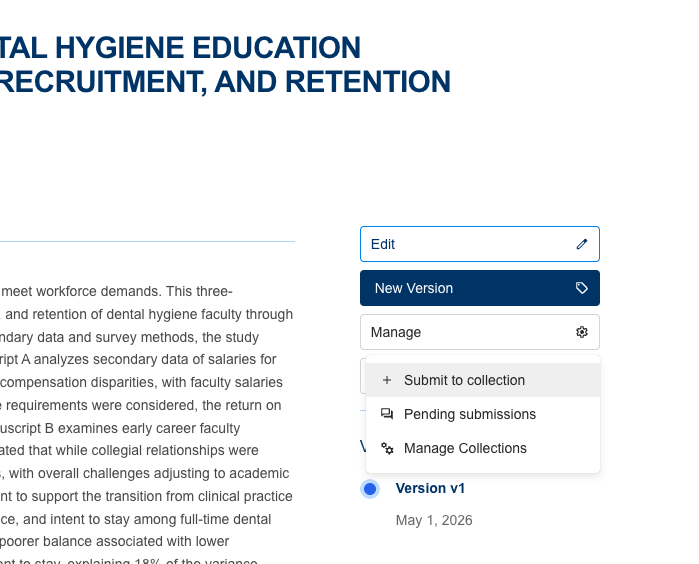Click the blue Version v1 timeline dot
Viewport: 699px width, 564px height.
(x=370, y=489)
